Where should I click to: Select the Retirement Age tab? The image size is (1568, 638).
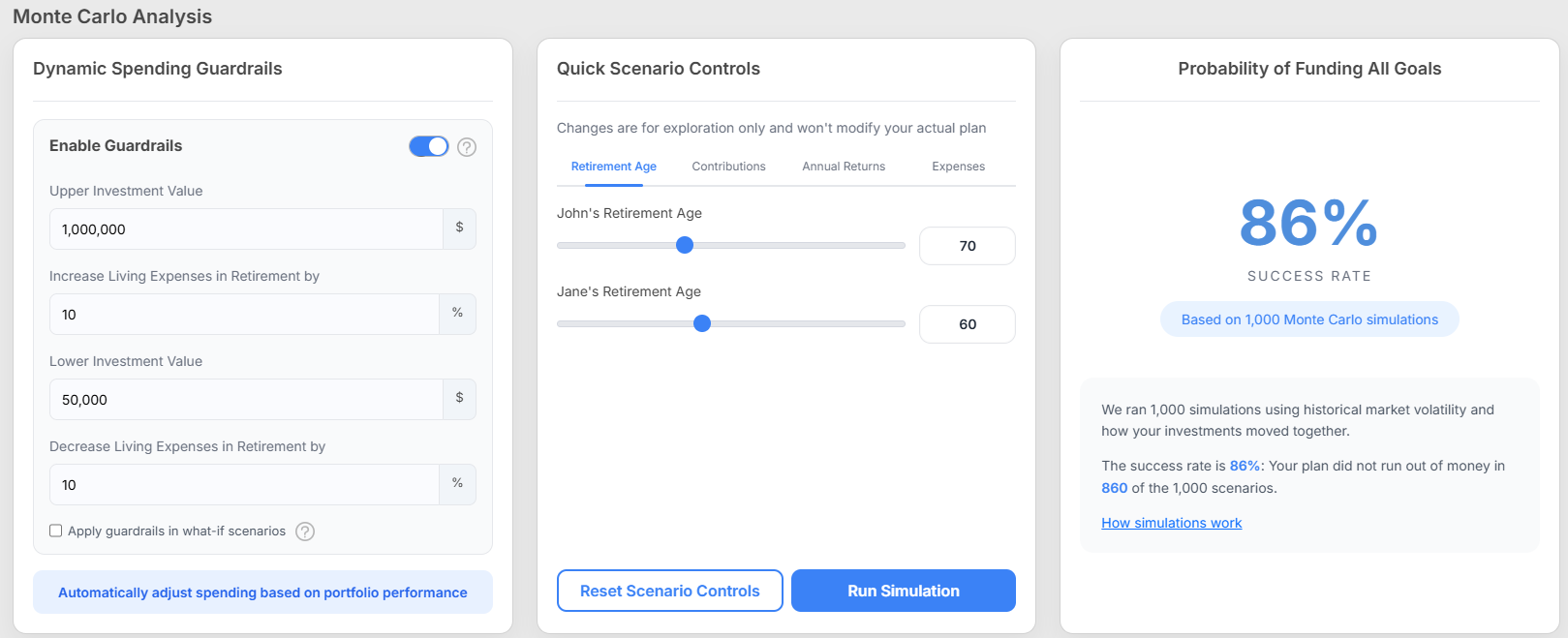[x=613, y=167]
